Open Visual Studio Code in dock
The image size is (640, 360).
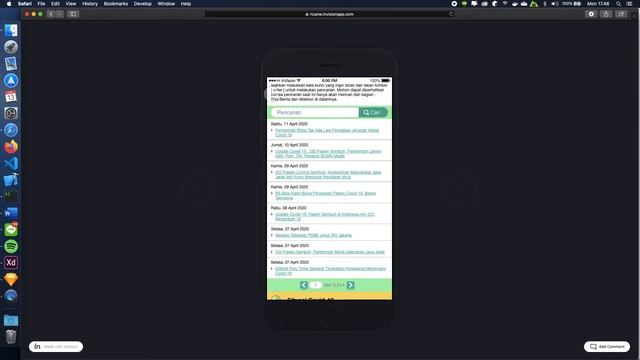point(11,163)
